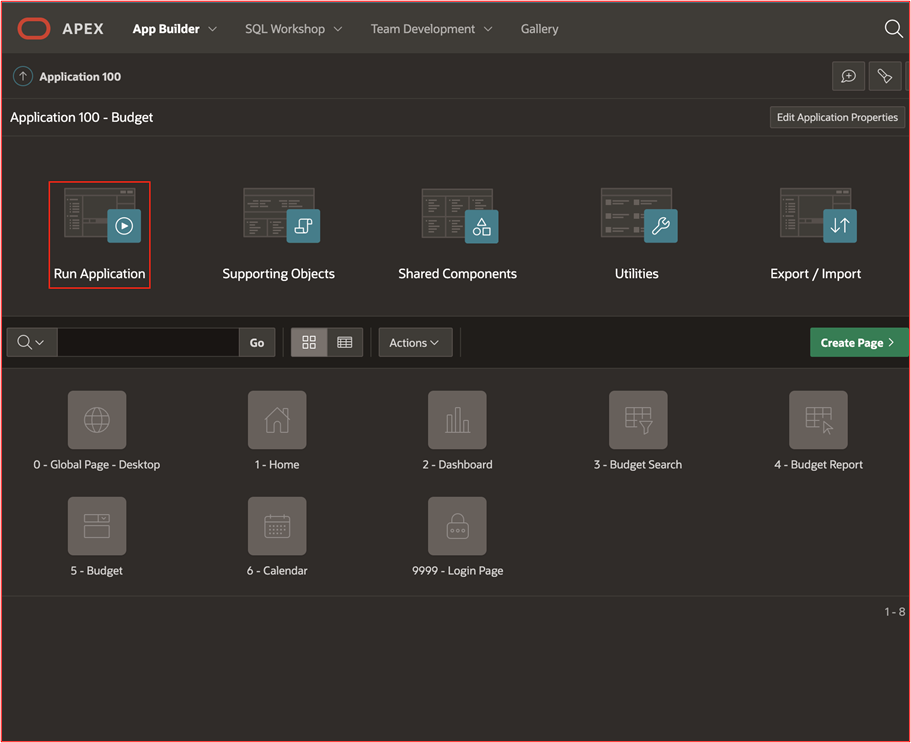Screen dimensions: 911x743
Task: Click the "1 - Home" label
Action: click(277, 464)
